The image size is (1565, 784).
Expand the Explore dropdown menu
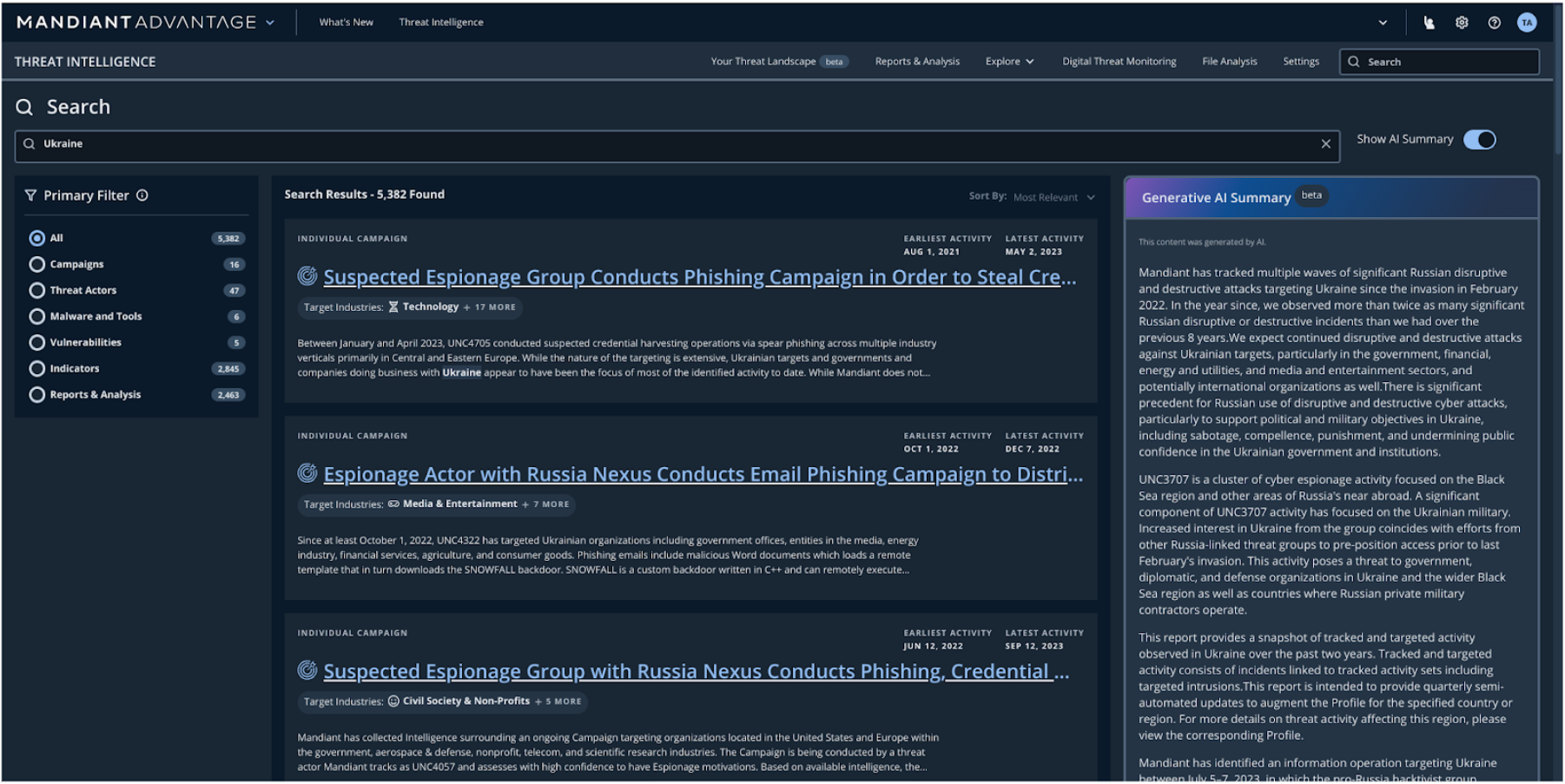(x=1009, y=62)
